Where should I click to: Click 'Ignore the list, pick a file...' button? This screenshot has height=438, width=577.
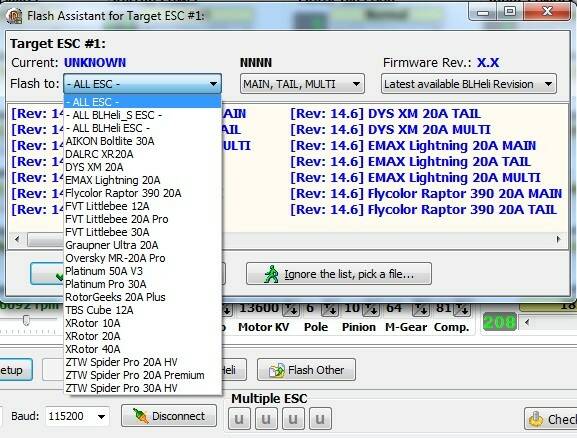339,273
